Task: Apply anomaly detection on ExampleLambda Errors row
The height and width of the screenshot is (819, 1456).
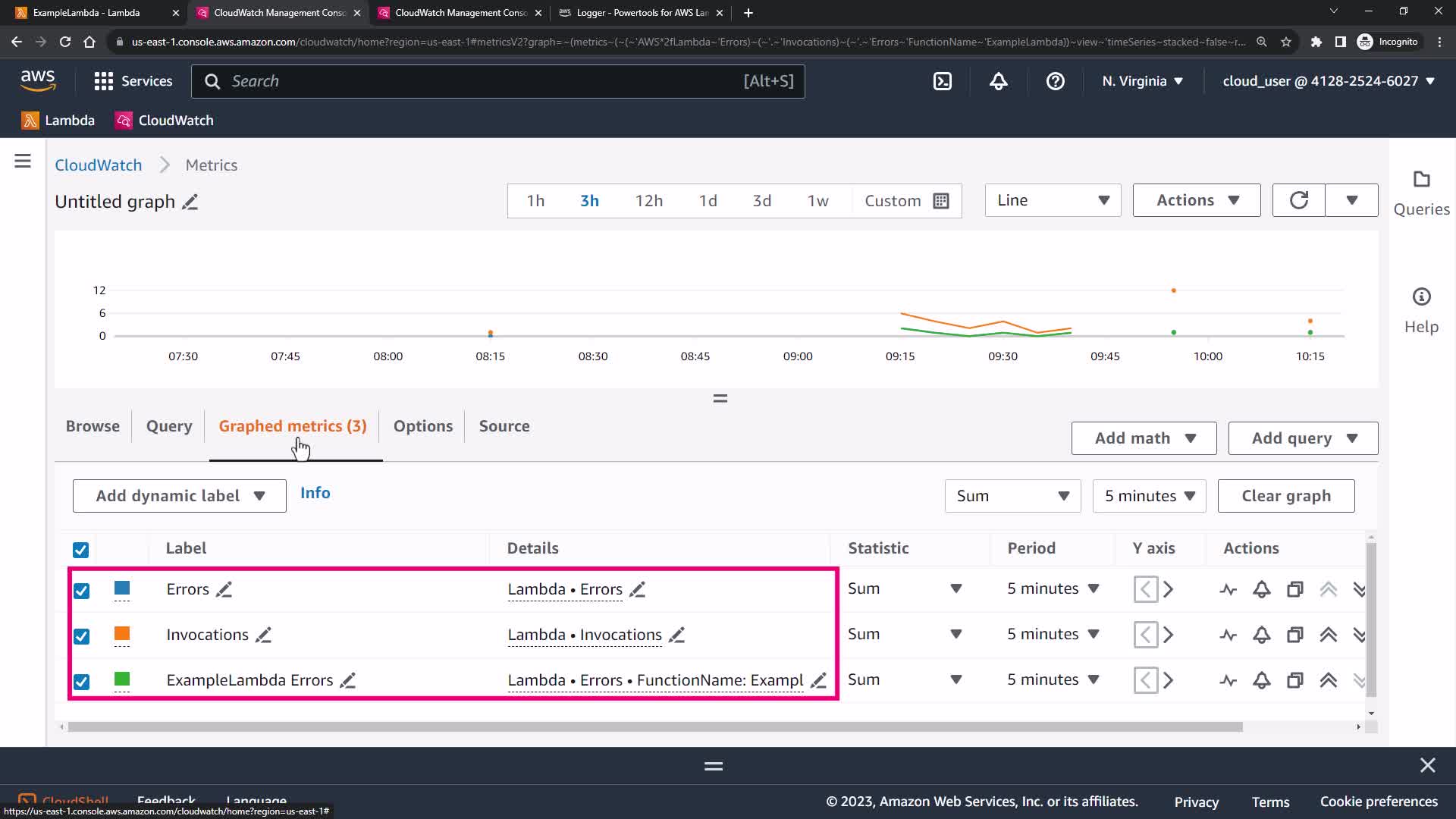Action: (x=1228, y=680)
